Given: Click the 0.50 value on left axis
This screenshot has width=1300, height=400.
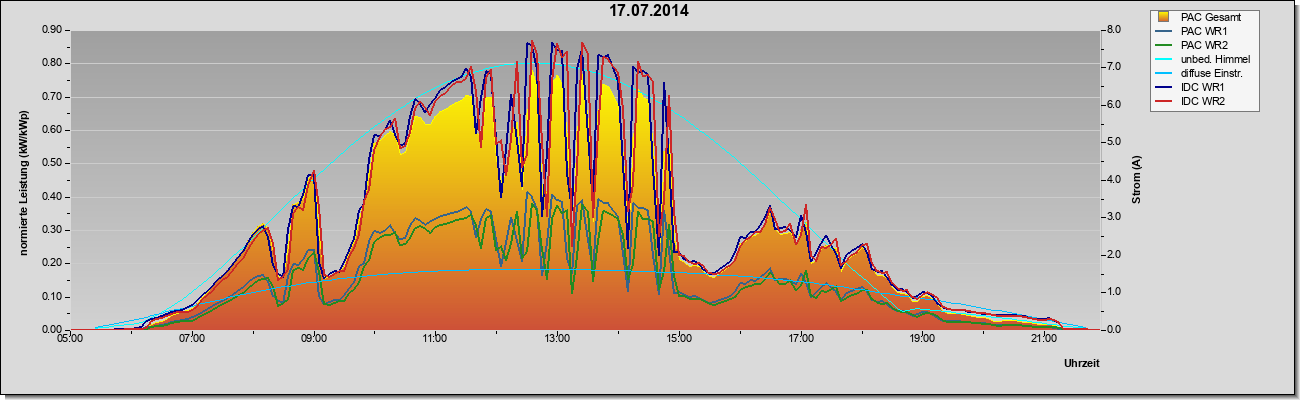Looking at the screenshot, I should (x=52, y=163).
